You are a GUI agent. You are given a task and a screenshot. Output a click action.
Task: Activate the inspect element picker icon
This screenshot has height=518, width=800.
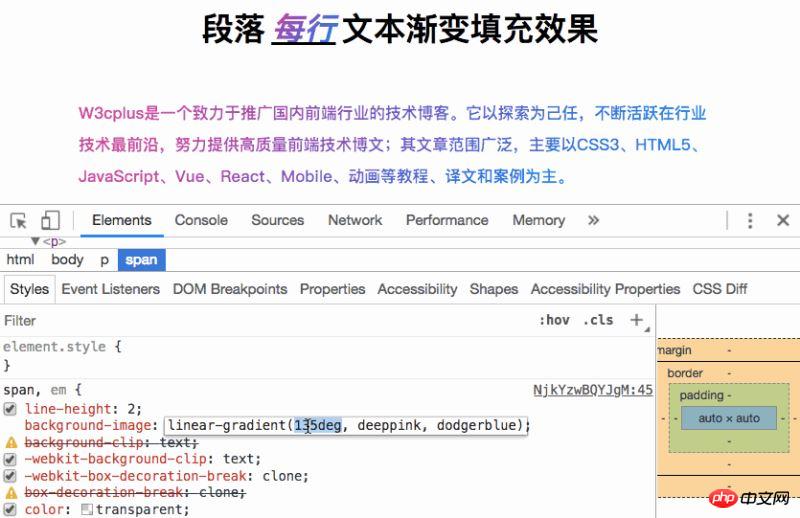[18, 221]
